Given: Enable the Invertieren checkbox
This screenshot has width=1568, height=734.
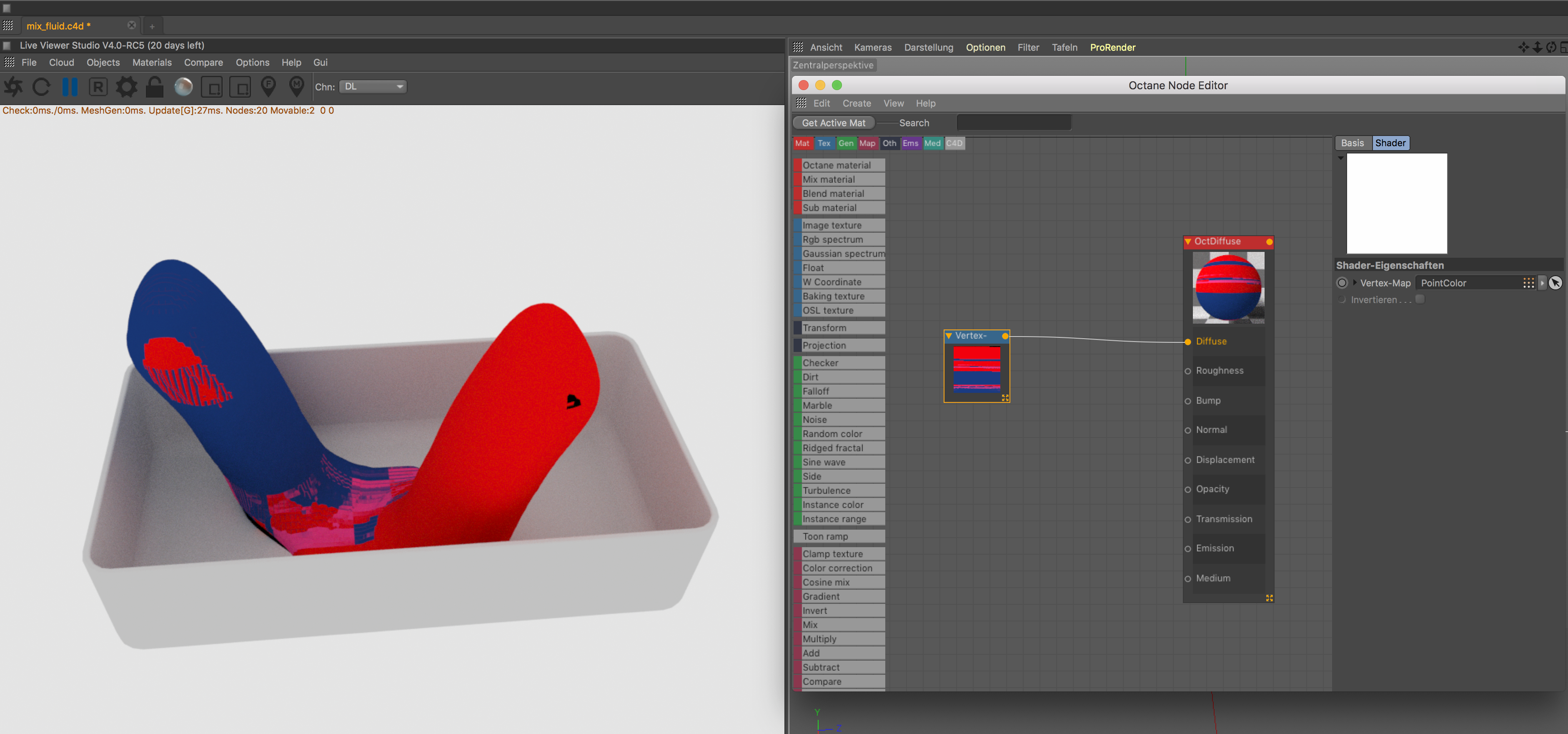Looking at the screenshot, I should tap(1420, 299).
